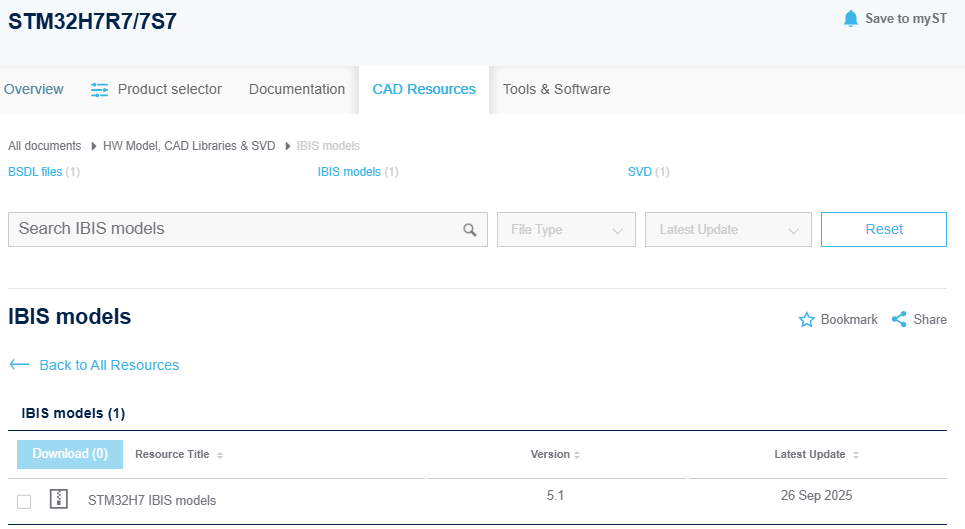Click the date 26 Sep 2025
Image resolution: width=965 pixels, height=529 pixels.
click(x=816, y=495)
